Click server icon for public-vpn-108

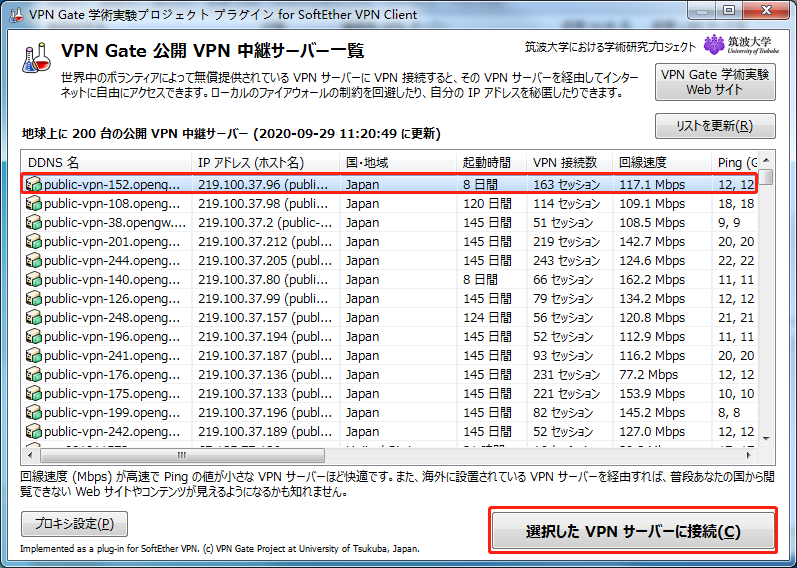pos(34,203)
